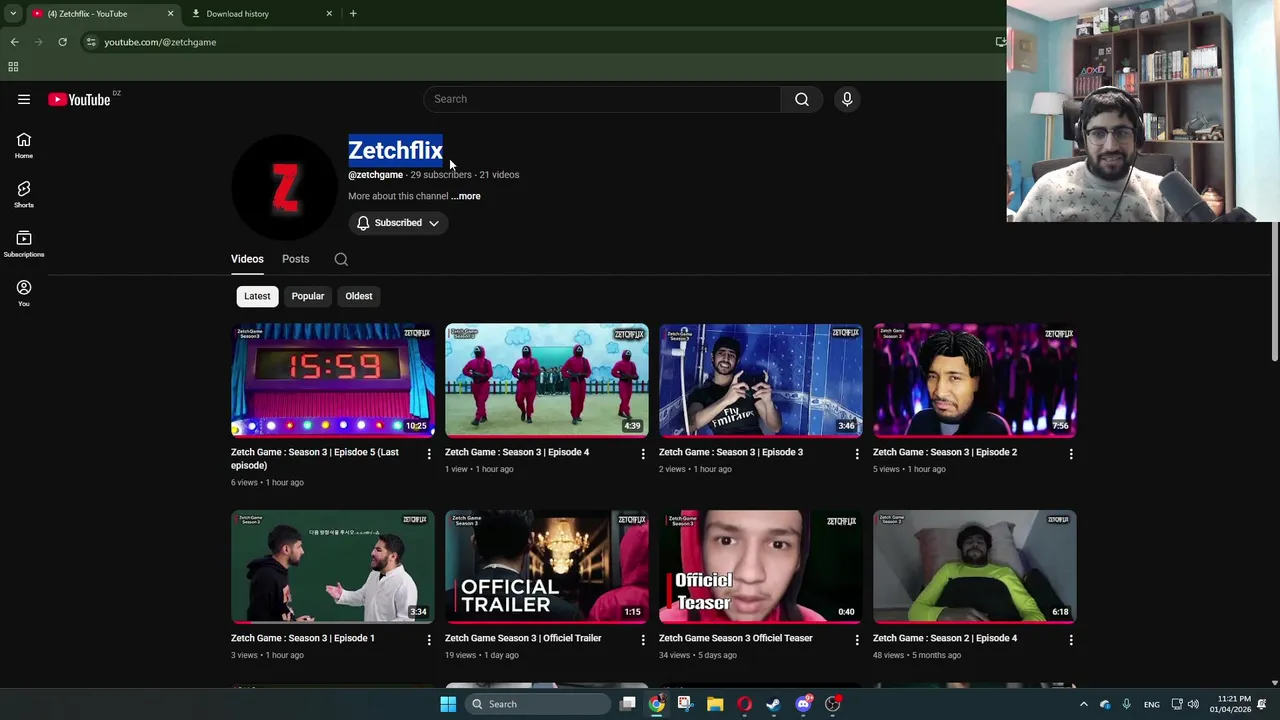This screenshot has height=720, width=1280.
Task: Open the browser apps grid icon
Action: [13, 67]
